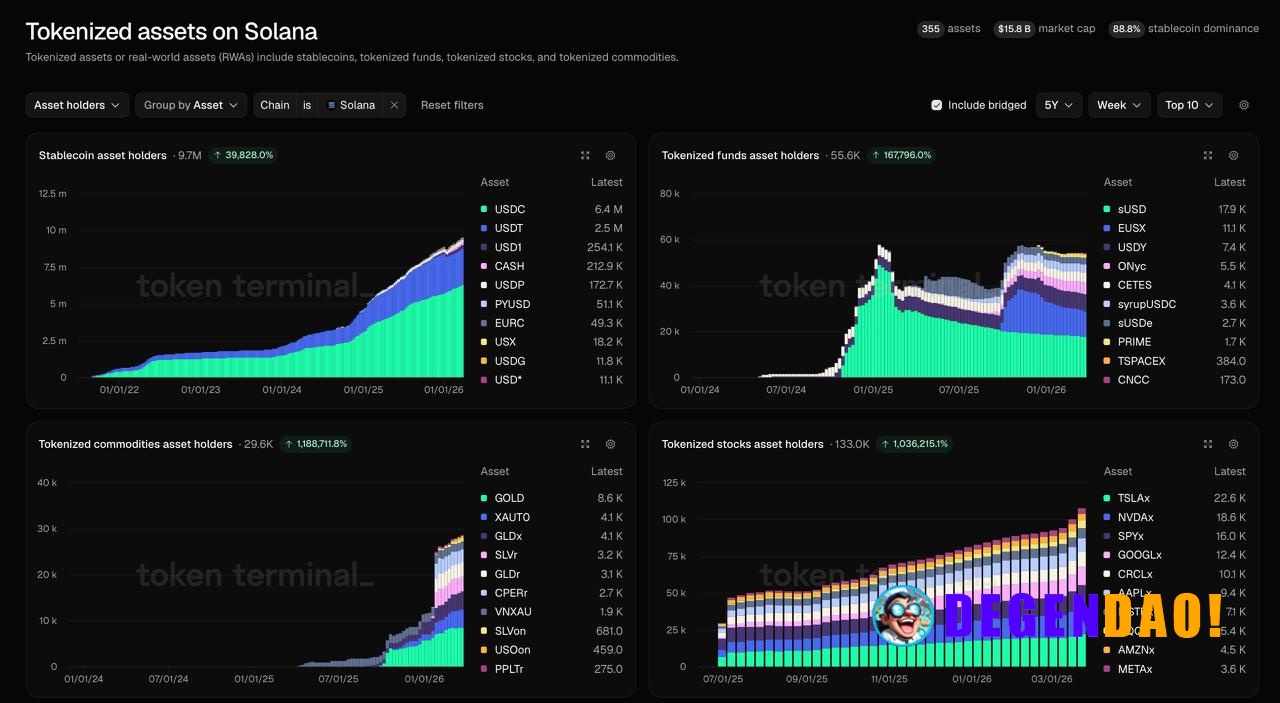This screenshot has width=1280, height=703.
Task: Remove the Solana chain filter with its X
Action: tap(392, 104)
